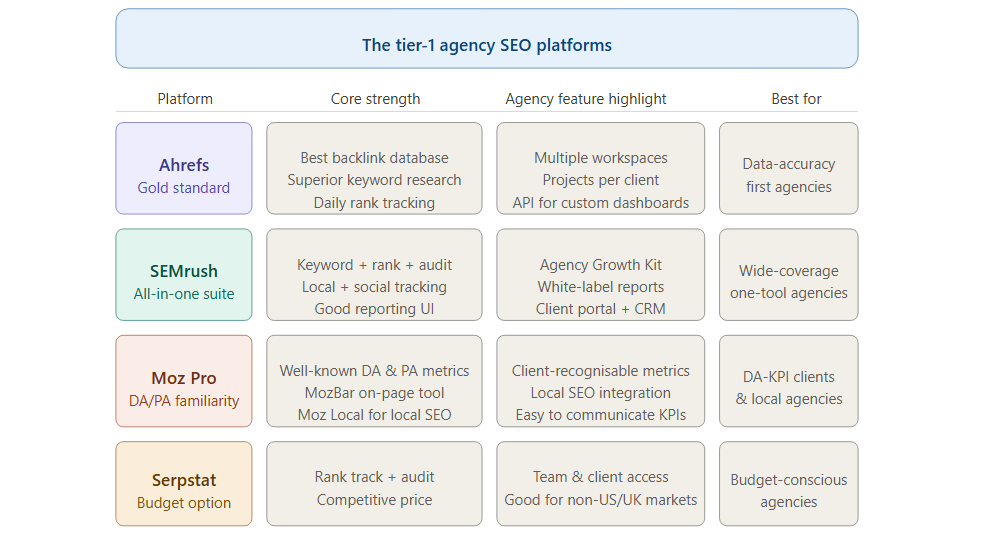The image size is (1000, 553).
Task: Select the 'Team & client access' card
Action: (601, 484)
